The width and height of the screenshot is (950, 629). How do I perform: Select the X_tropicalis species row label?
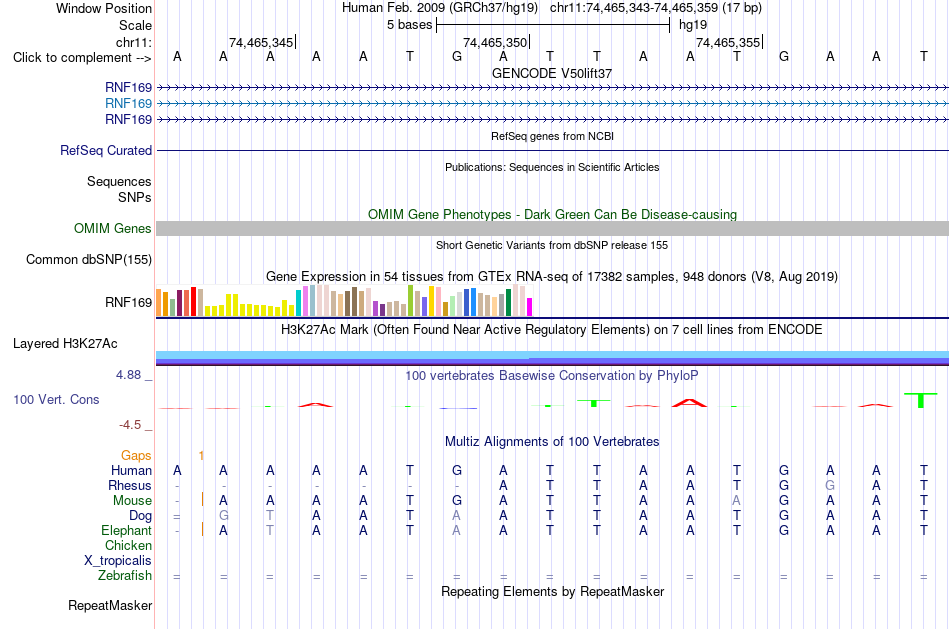[x=118, y=561]
